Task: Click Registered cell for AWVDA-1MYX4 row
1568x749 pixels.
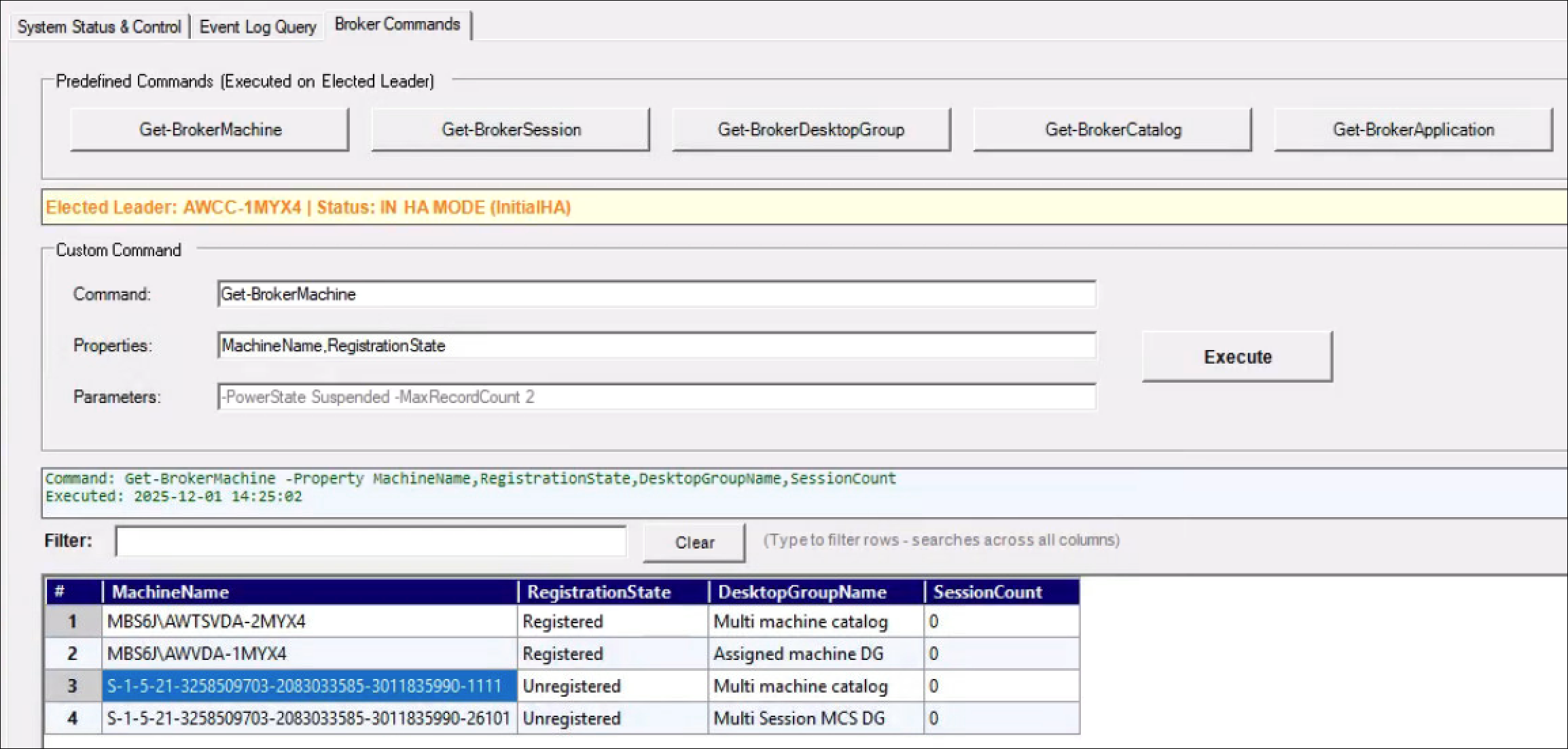Action: [613, 653]
